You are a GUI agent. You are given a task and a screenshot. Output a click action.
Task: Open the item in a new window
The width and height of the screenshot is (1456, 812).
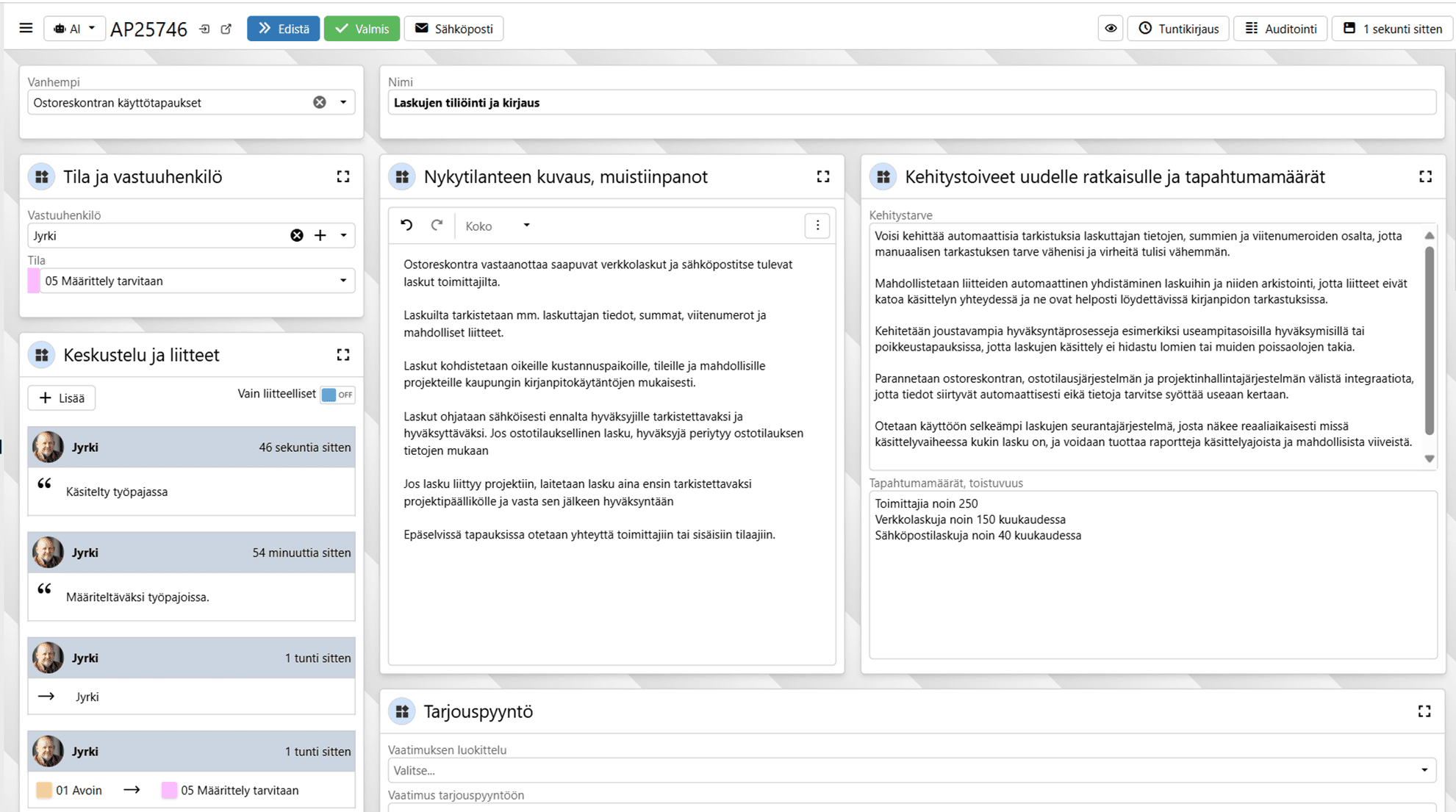pyautogui.click(x=226, y=29)
